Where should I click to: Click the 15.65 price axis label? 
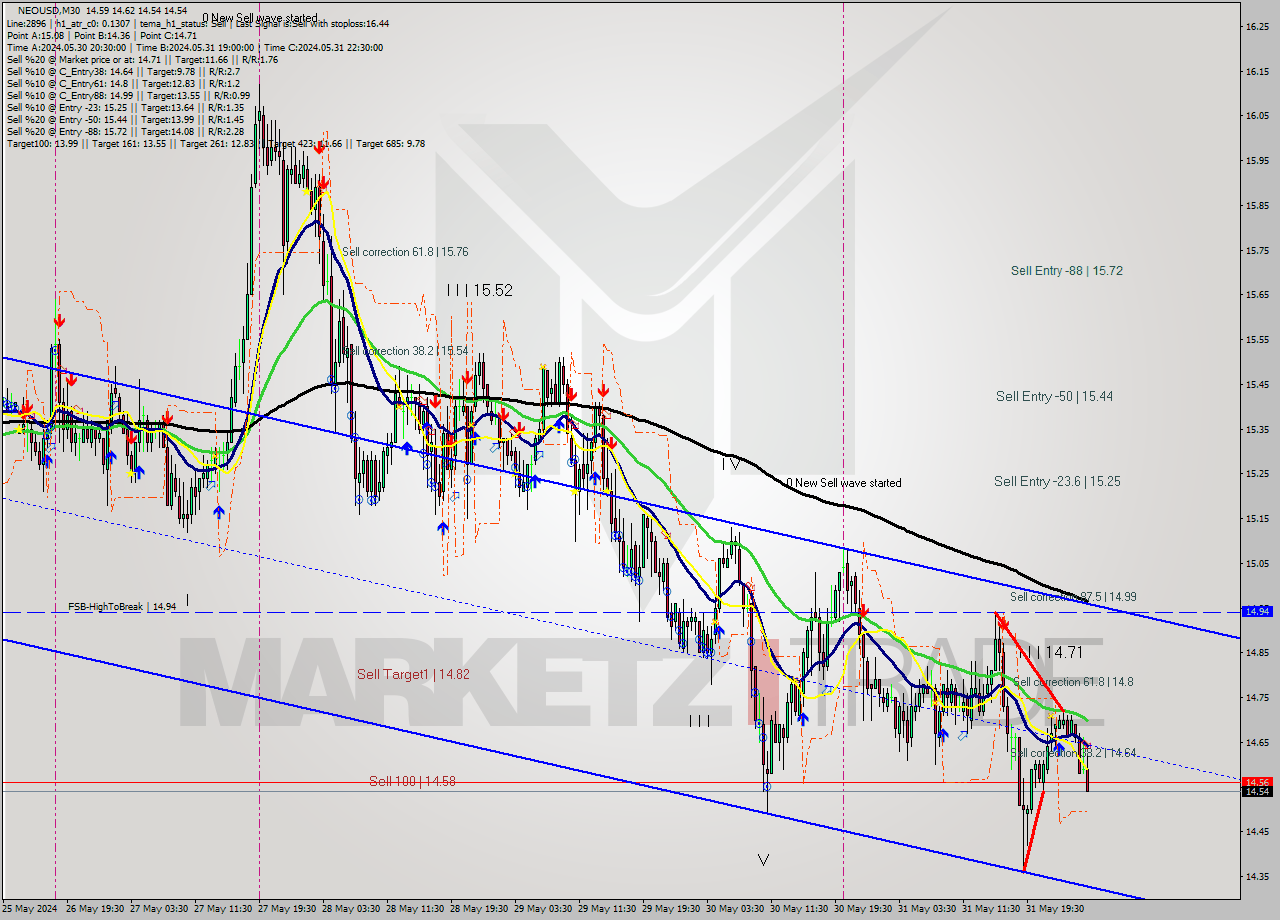[x=1257, y=295]
